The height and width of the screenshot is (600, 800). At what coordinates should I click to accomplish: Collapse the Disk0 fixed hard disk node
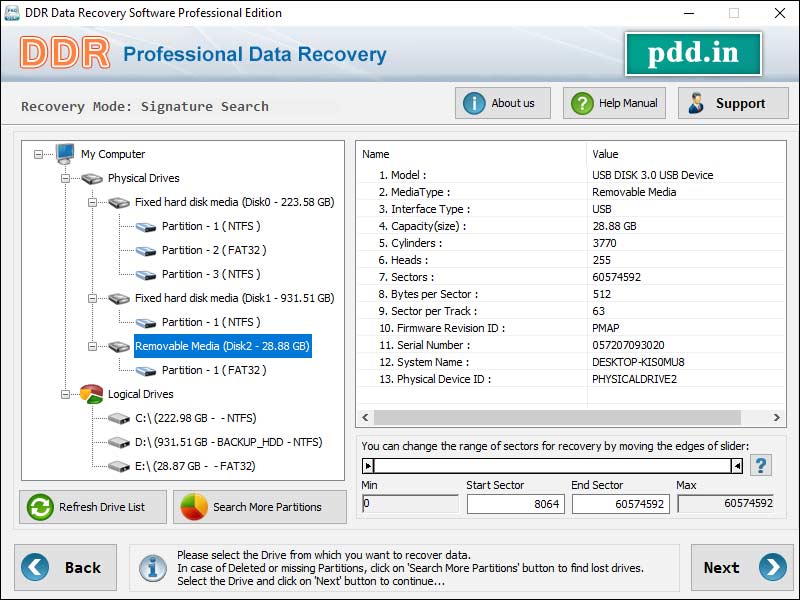(92, 202)
